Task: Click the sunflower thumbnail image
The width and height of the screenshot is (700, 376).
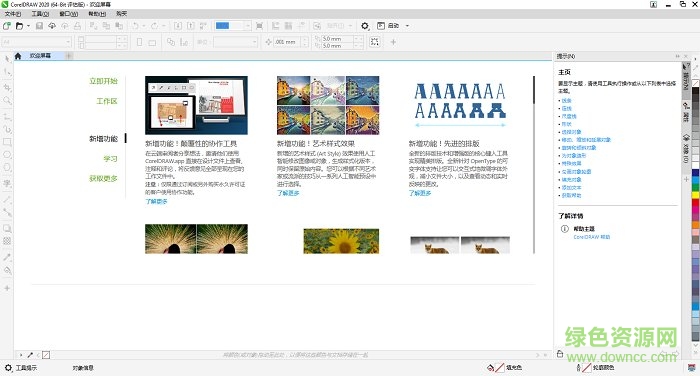Action: coord(341,241)
